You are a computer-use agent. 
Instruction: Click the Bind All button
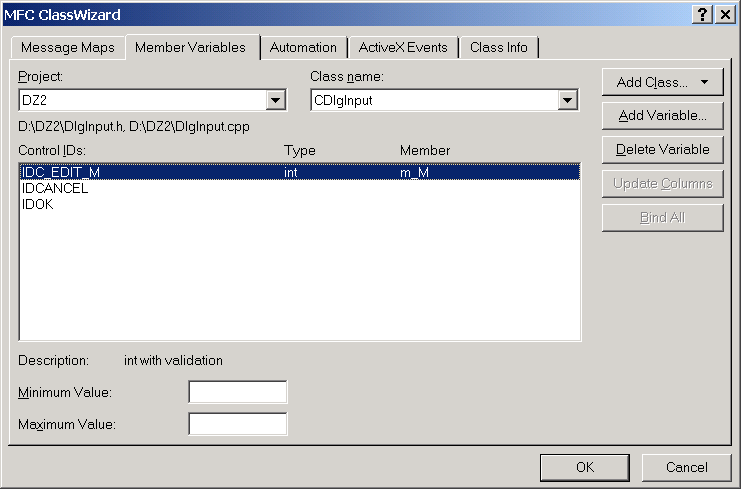663,218
